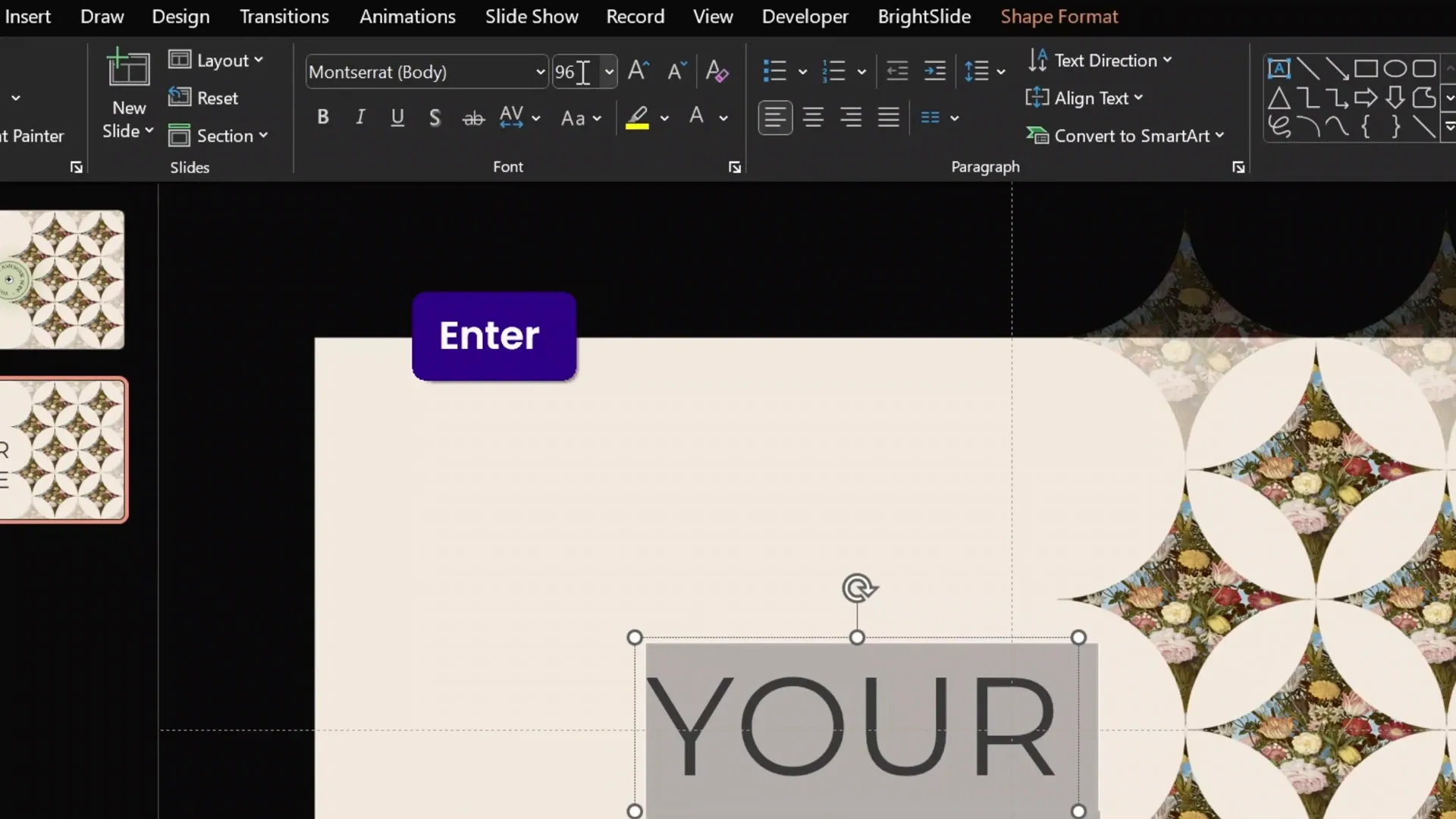This screenshot has height=819, width=1456.
Task: Open Font dialog launcher
Action: (x=734, y=167)
